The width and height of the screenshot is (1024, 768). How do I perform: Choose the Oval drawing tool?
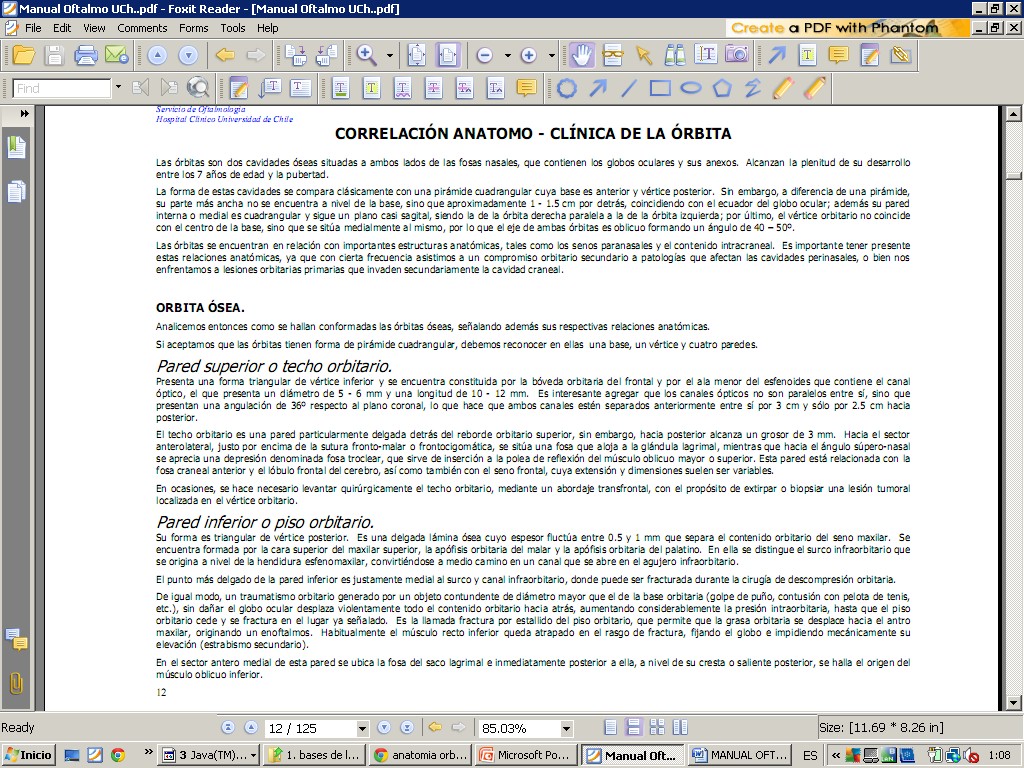click(x=690, y=88)
